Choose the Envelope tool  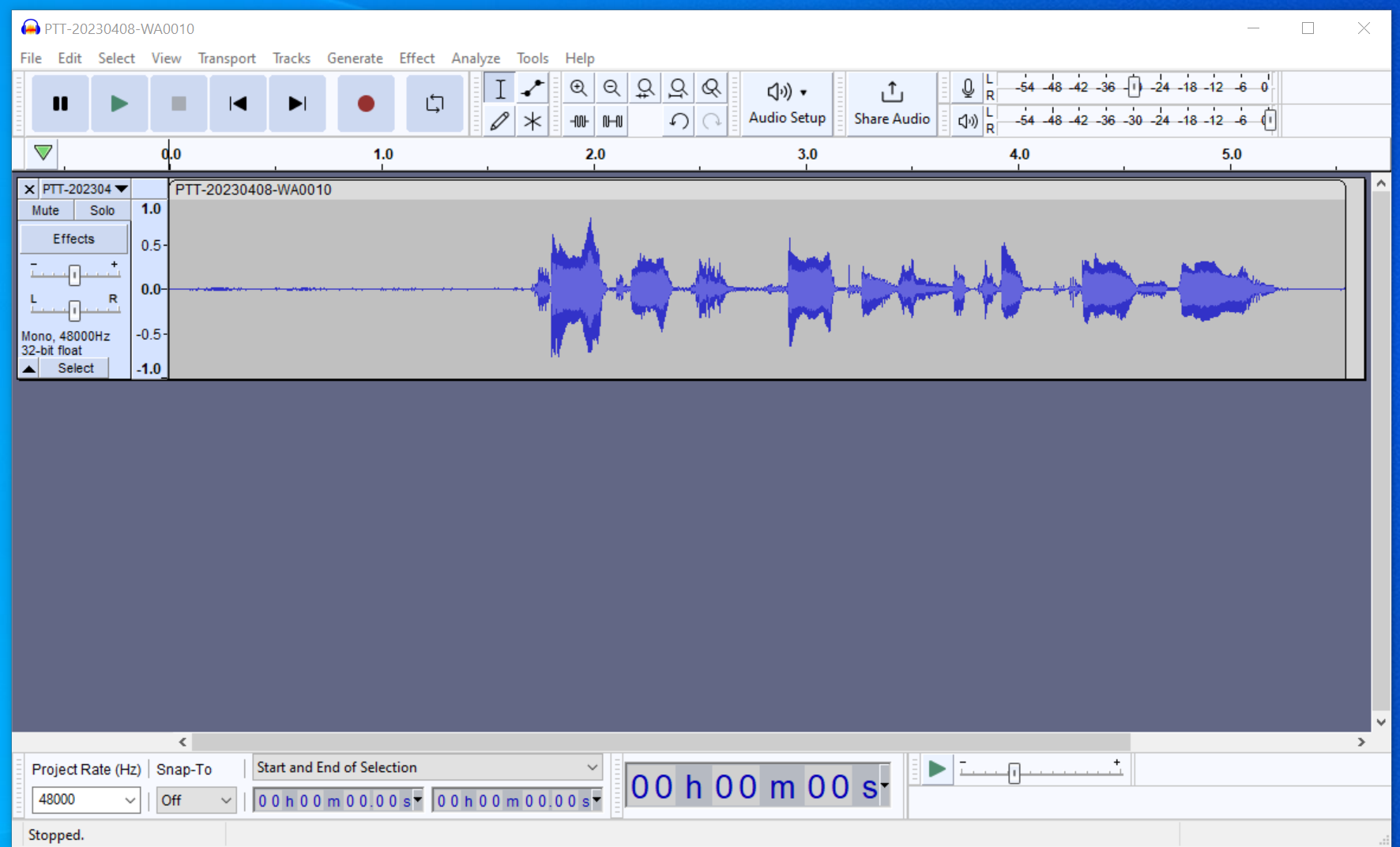(x=533, y=88)
